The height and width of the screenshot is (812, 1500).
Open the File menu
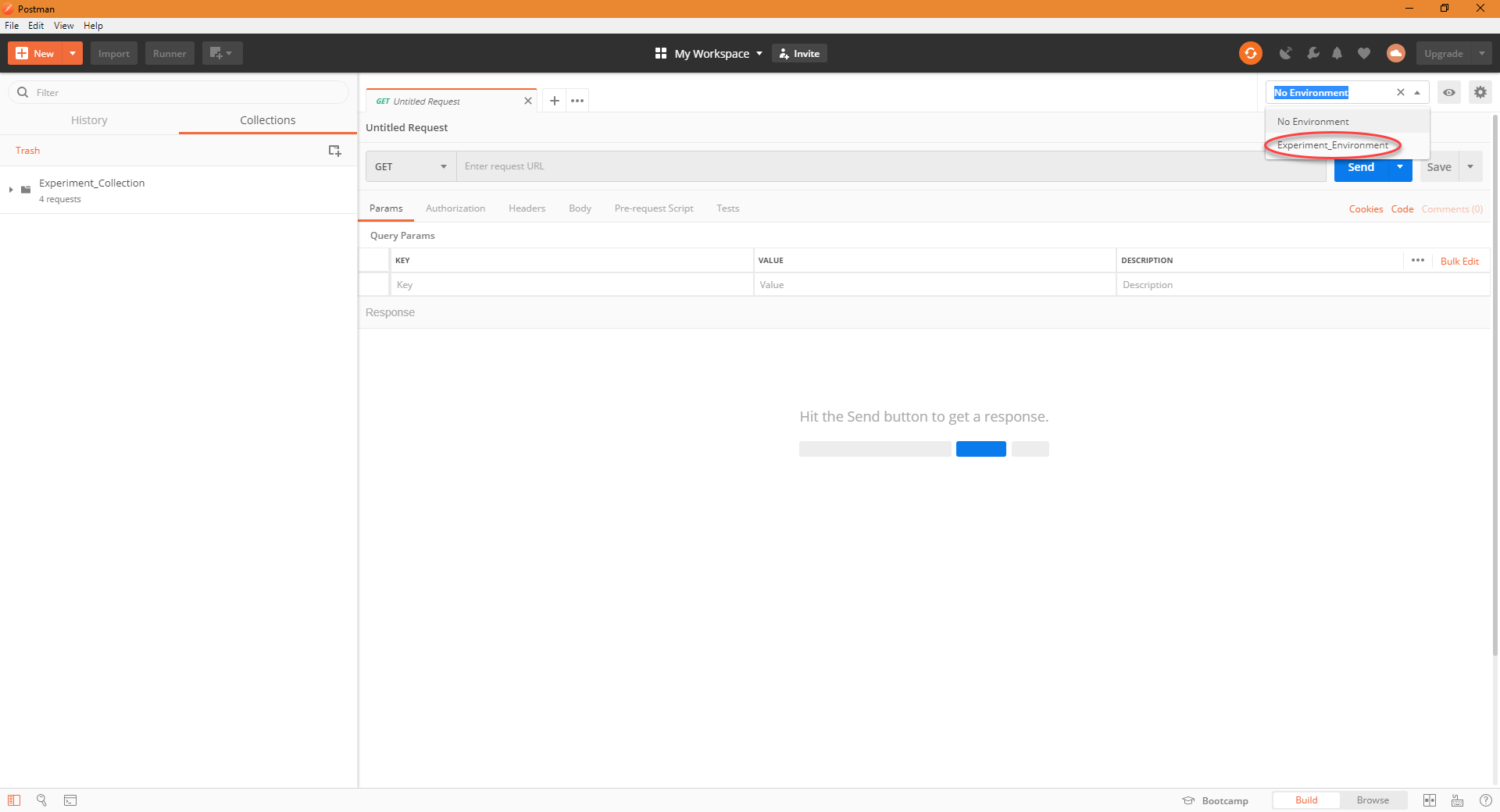tap(12, 26)
